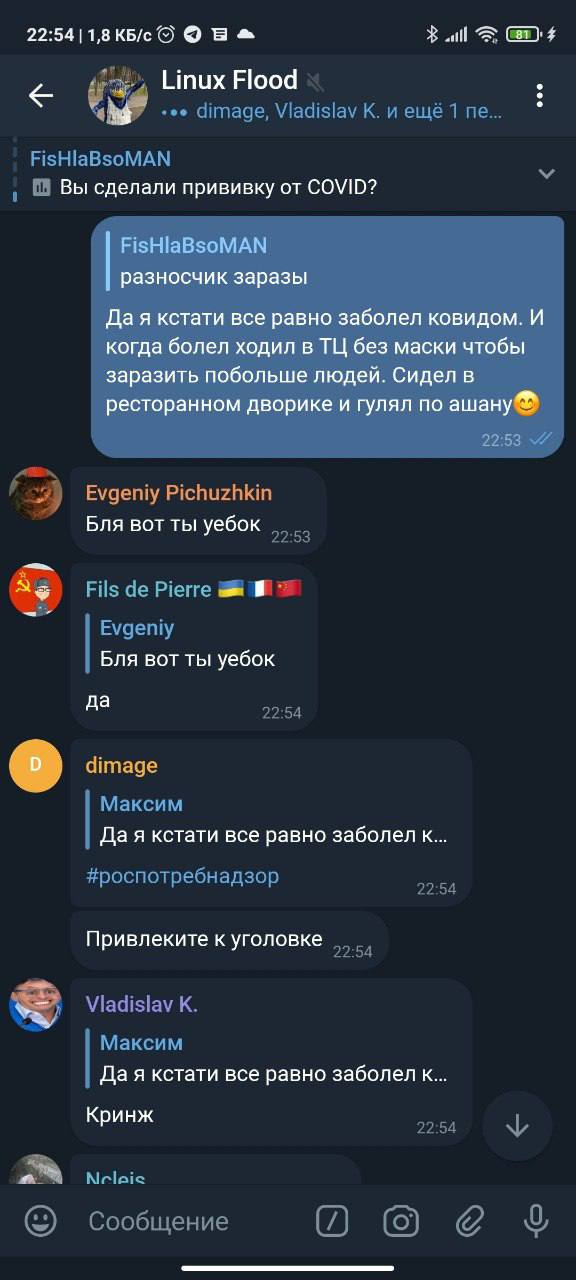Image resolution: width=576 pixels, height=1280 pixels.
Task: Jump to quoted Максим message in dimage reply
Action: (x=272, y=819)
